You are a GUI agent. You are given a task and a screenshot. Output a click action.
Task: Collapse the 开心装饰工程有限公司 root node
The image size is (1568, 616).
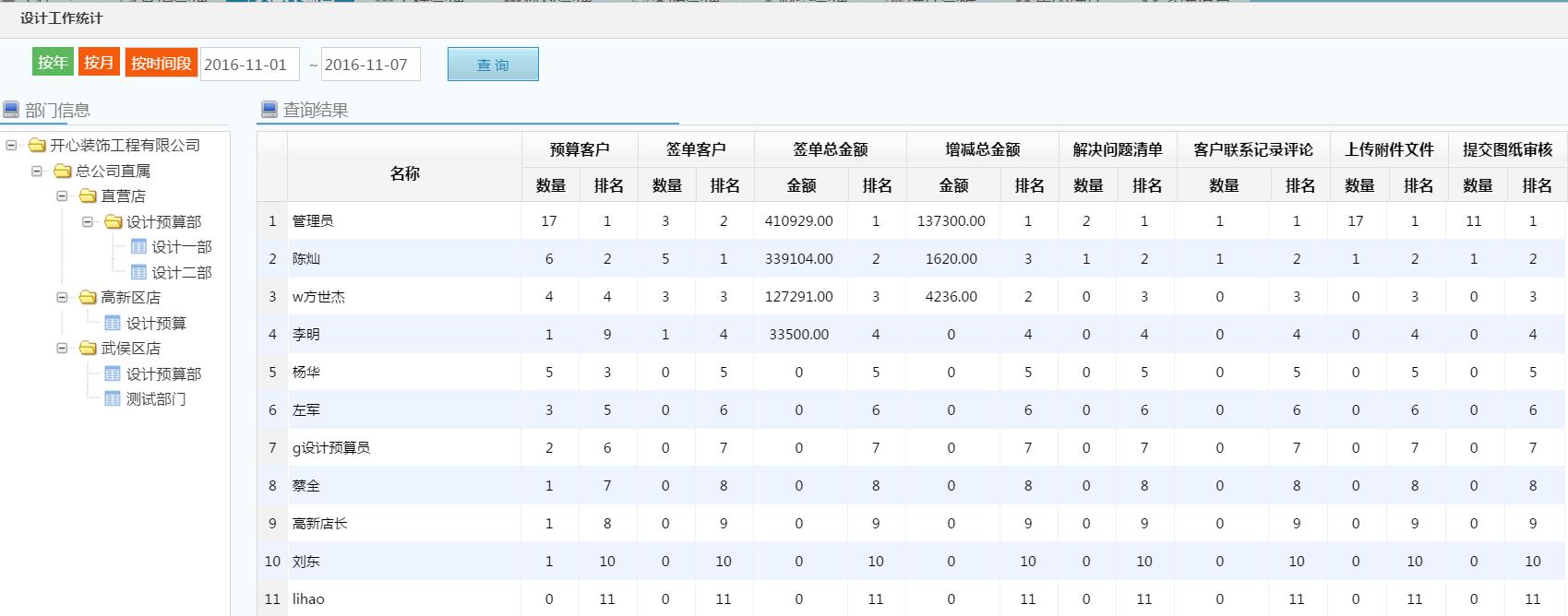11,146
